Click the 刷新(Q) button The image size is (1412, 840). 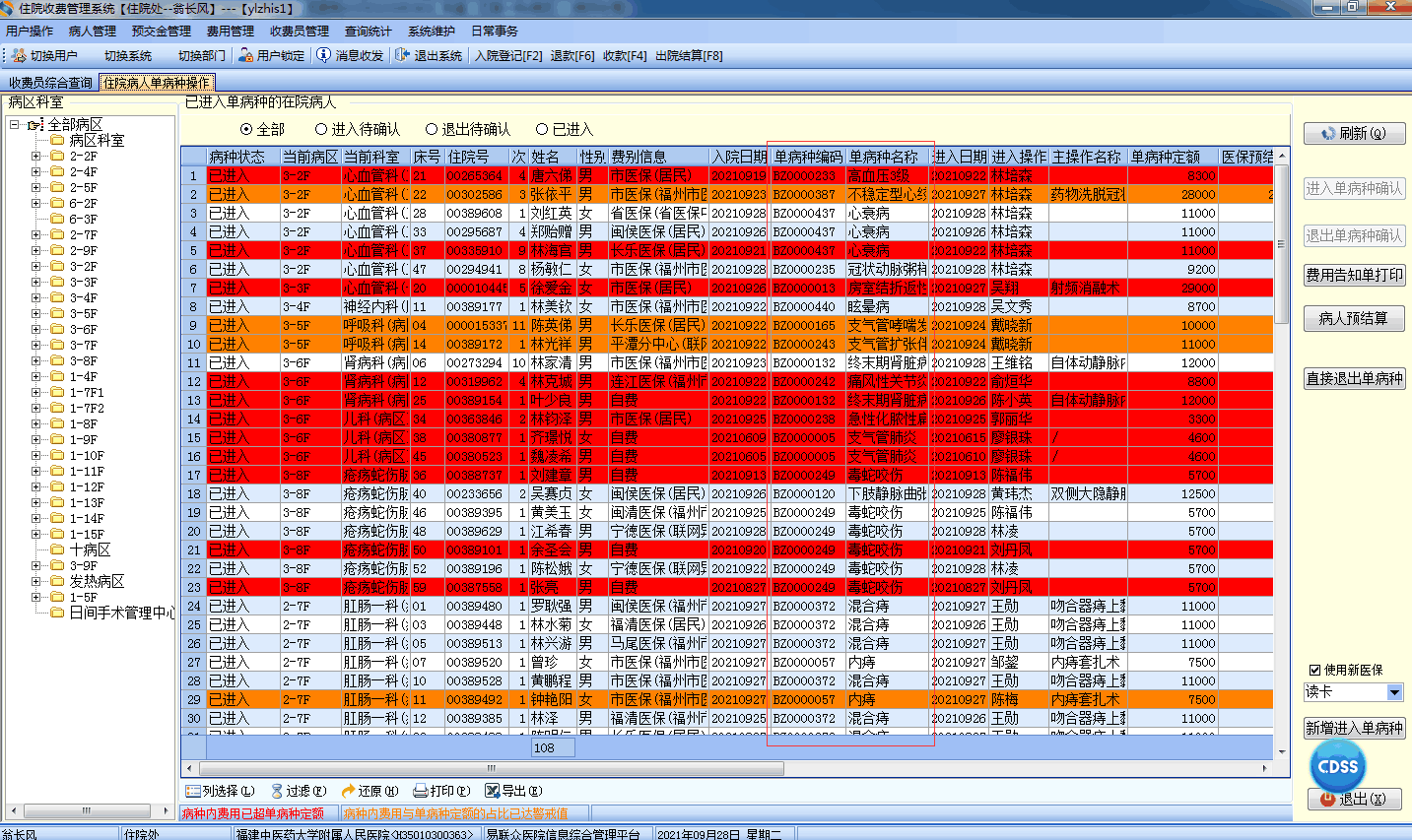[x=1355, y=133]
